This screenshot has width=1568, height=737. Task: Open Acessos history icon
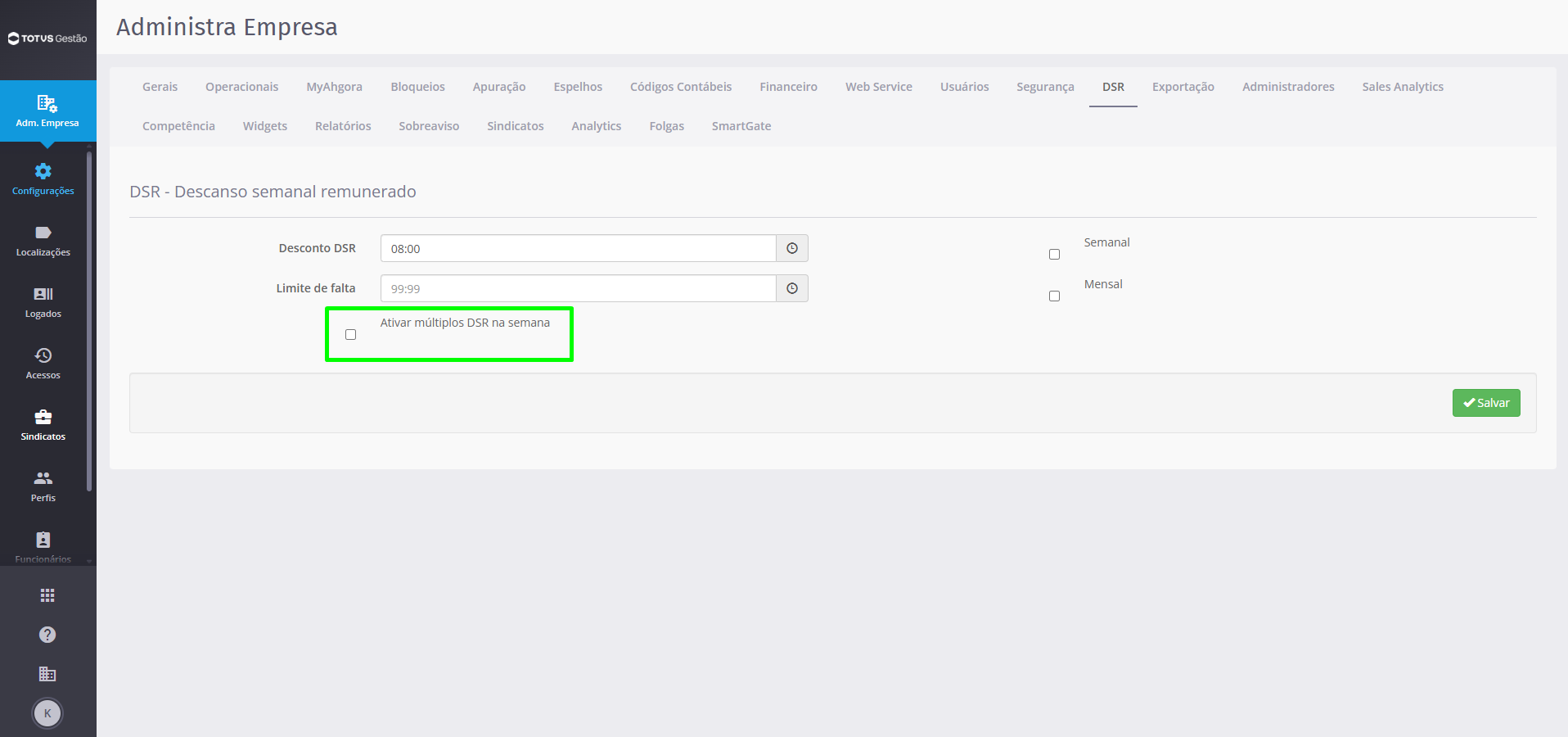pos(43,355)
